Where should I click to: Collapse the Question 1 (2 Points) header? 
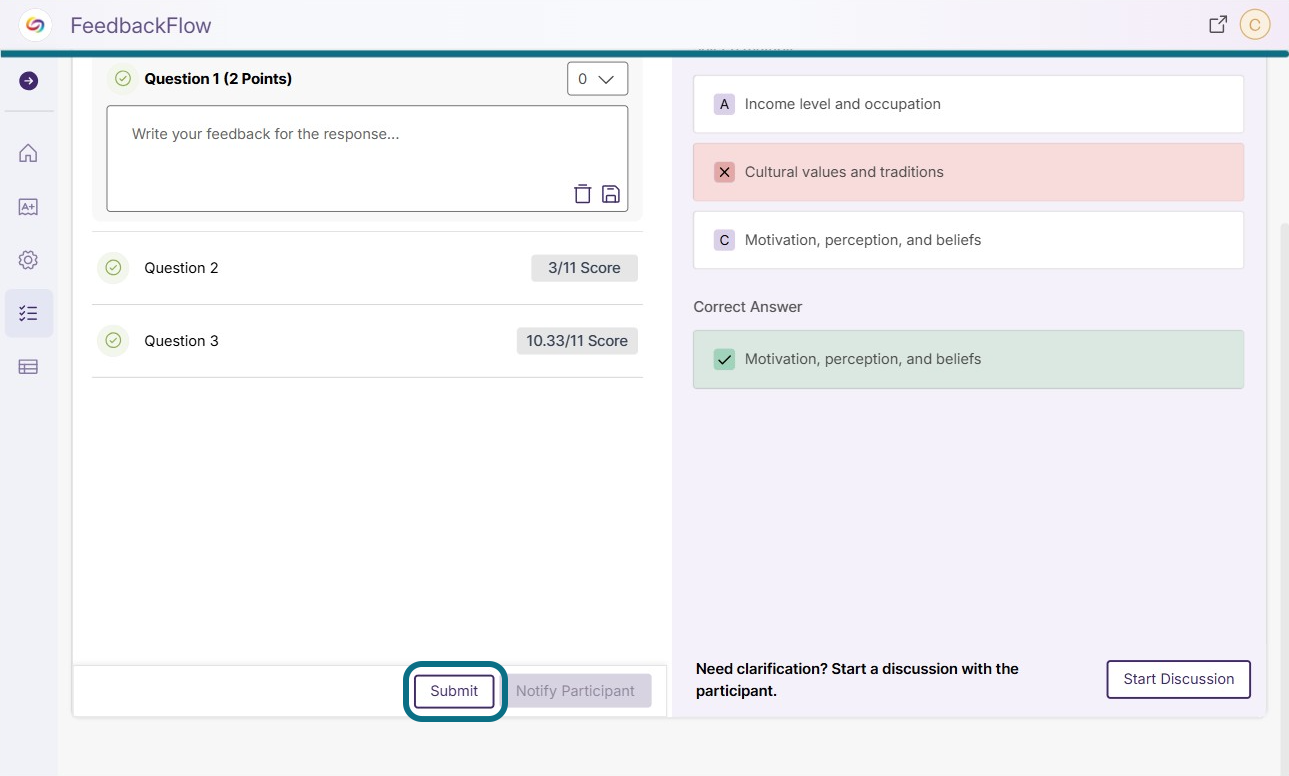coord(218,78)
